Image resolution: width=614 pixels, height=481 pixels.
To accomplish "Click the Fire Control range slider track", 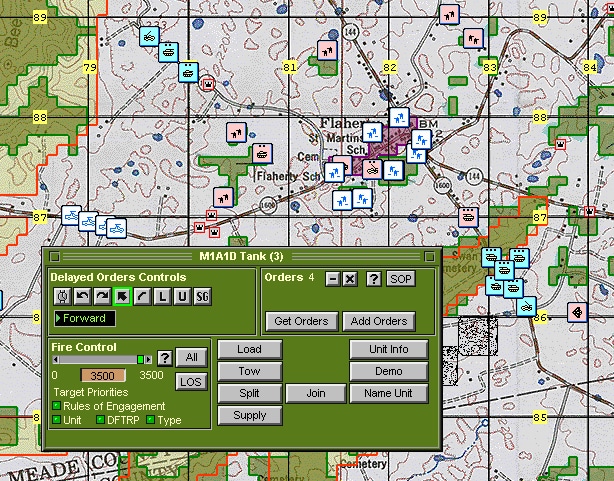I will (95, 358).
